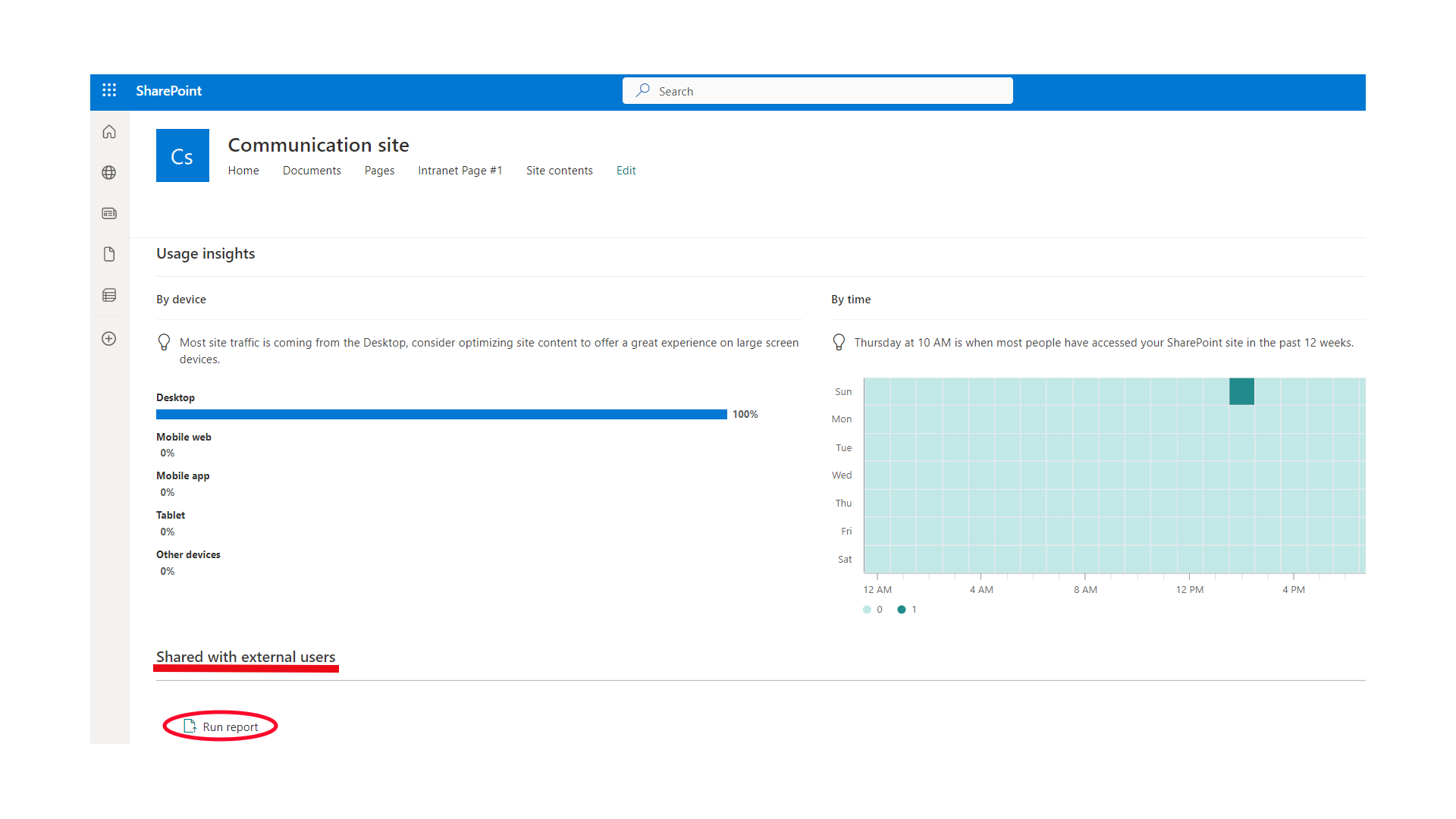
Task: Click the Run report document icon
Action: pos(190,726)
